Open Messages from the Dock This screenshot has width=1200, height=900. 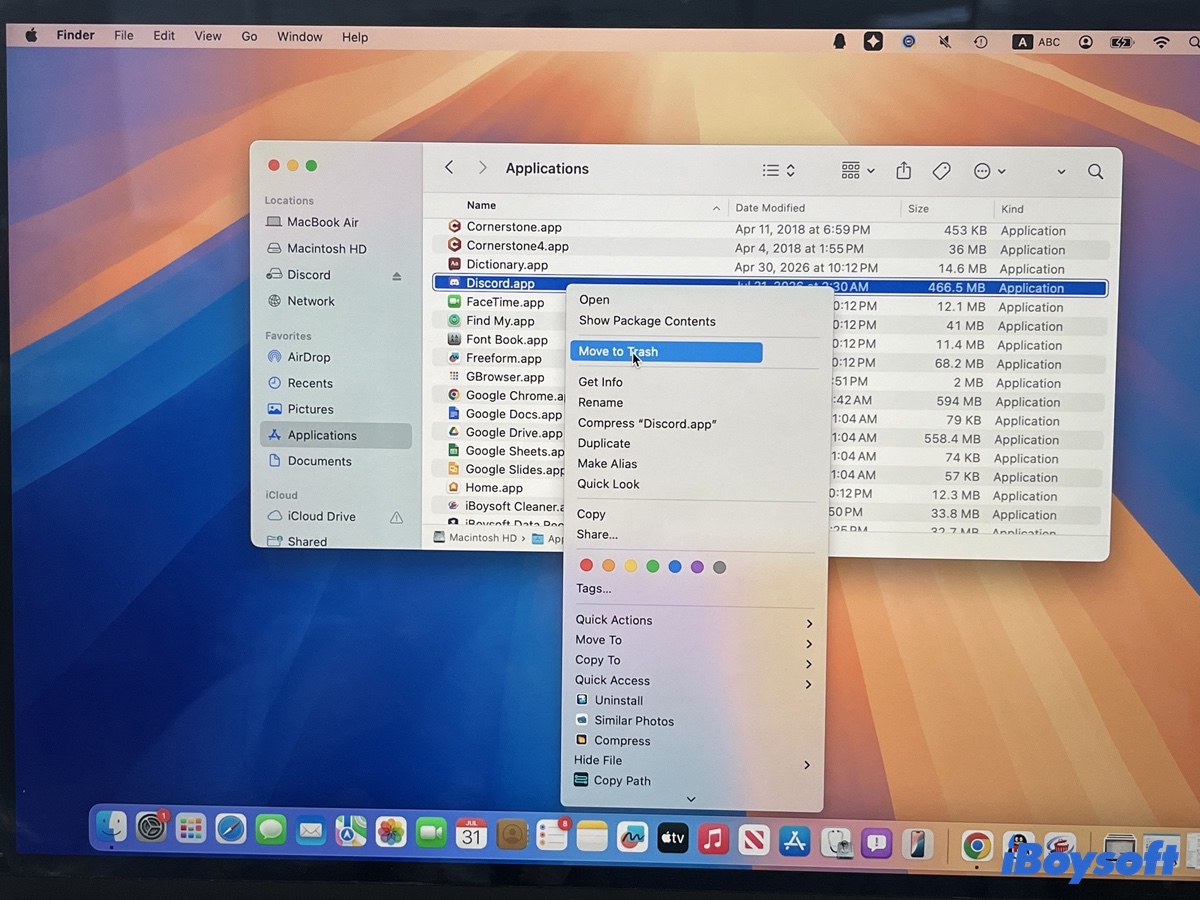click(271, 830)
